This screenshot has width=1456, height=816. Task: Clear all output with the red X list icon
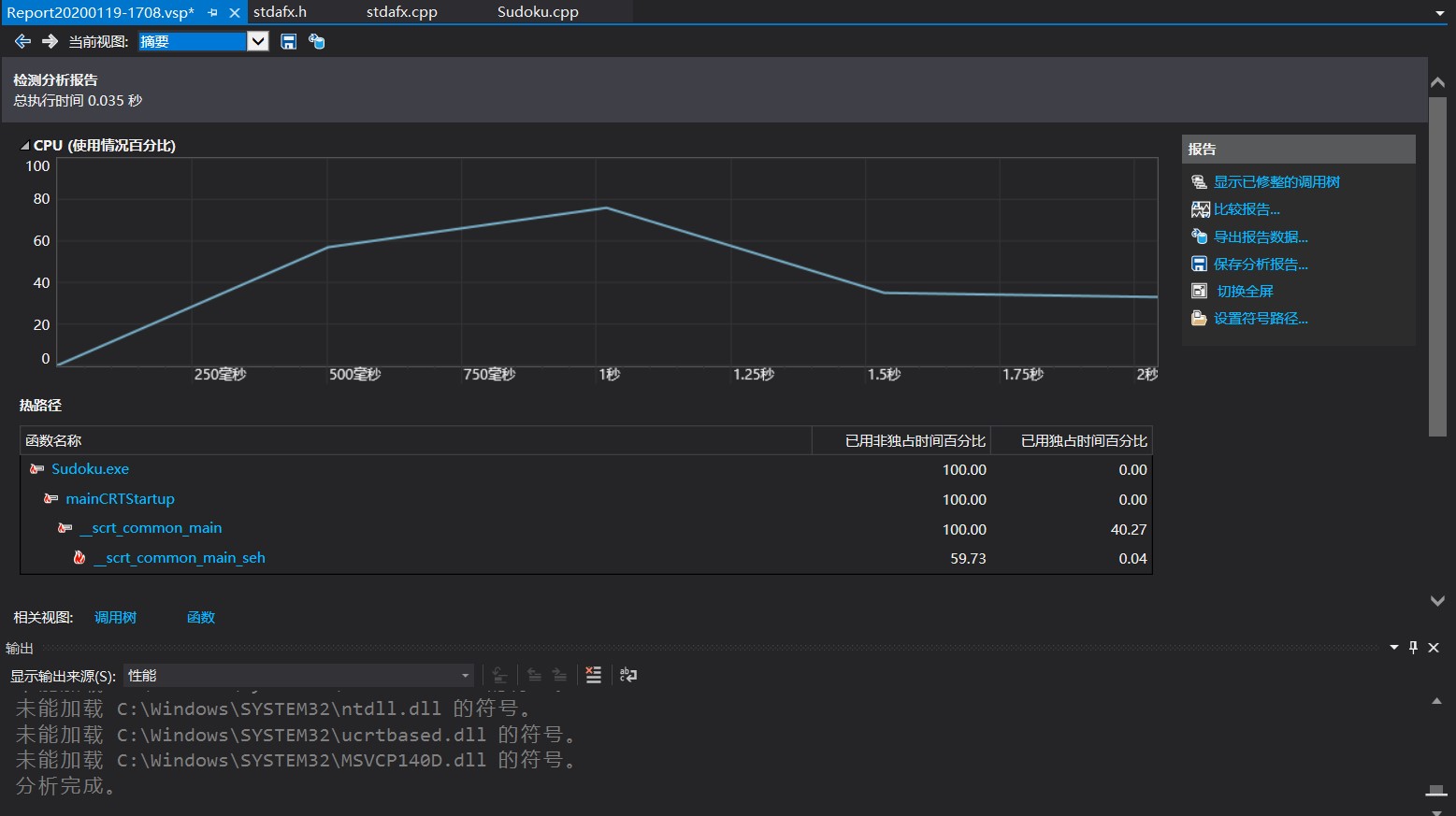tap(593, 675)
